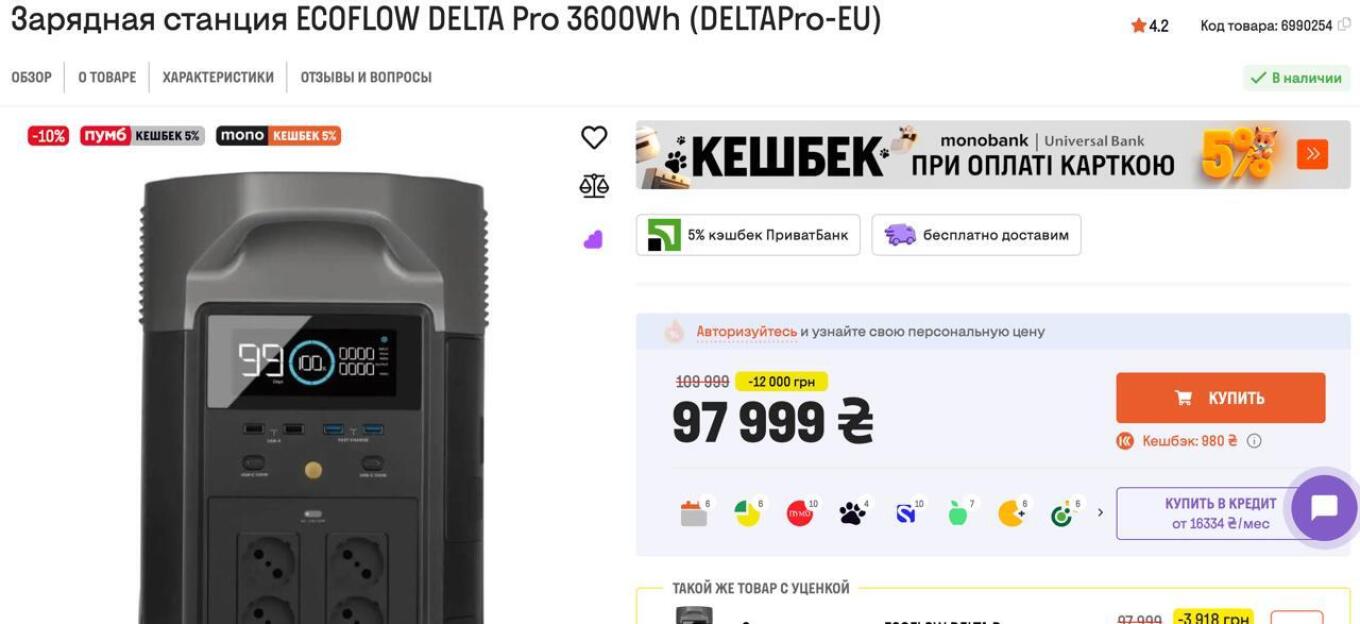This screenshot has width=1360, height=624.
Task: Open cashback info circle icon
Action: pyautogui.click(x=1254, y=441)
